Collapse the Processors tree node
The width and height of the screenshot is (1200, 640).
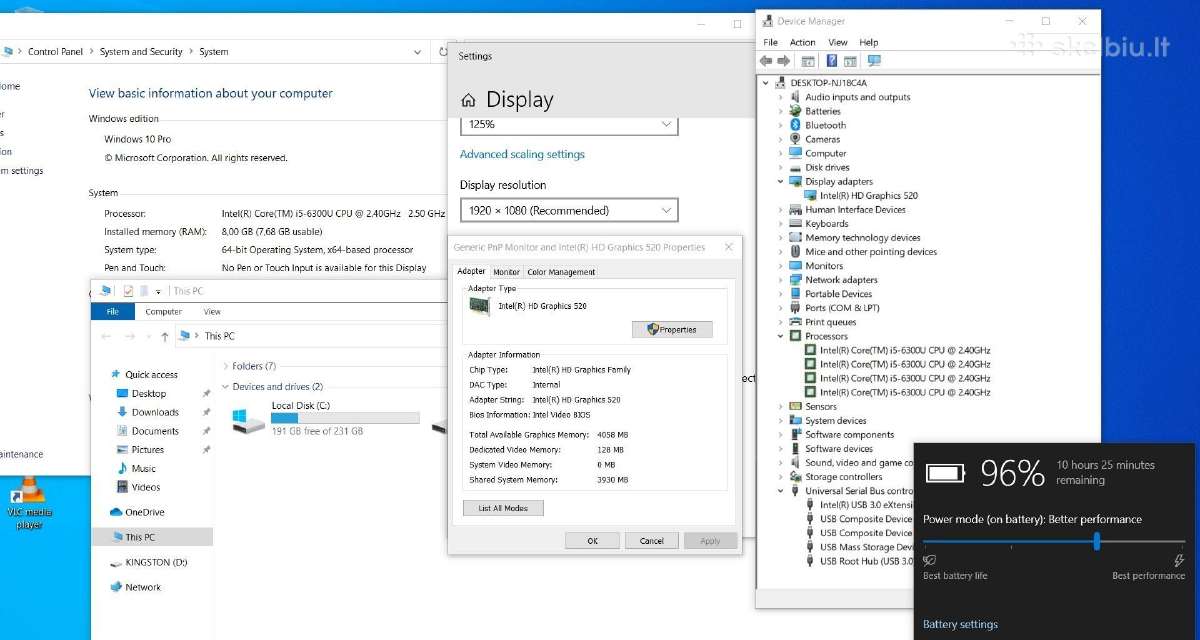781,336
